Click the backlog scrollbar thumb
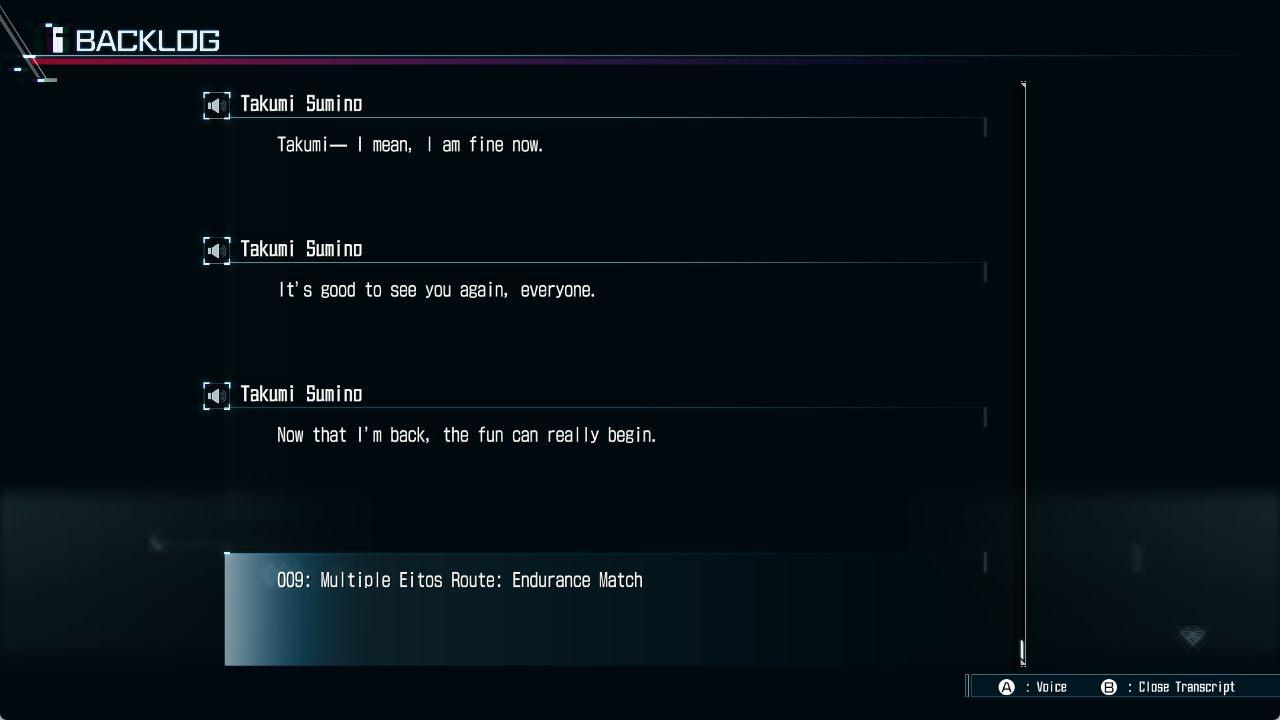 1022,652
